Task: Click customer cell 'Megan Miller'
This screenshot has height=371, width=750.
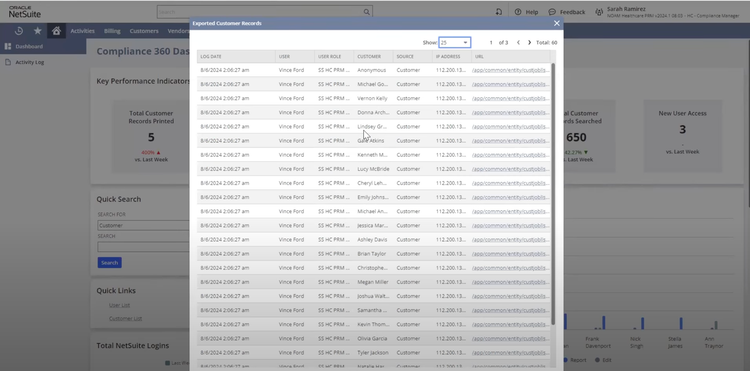Action: (373, 282)
